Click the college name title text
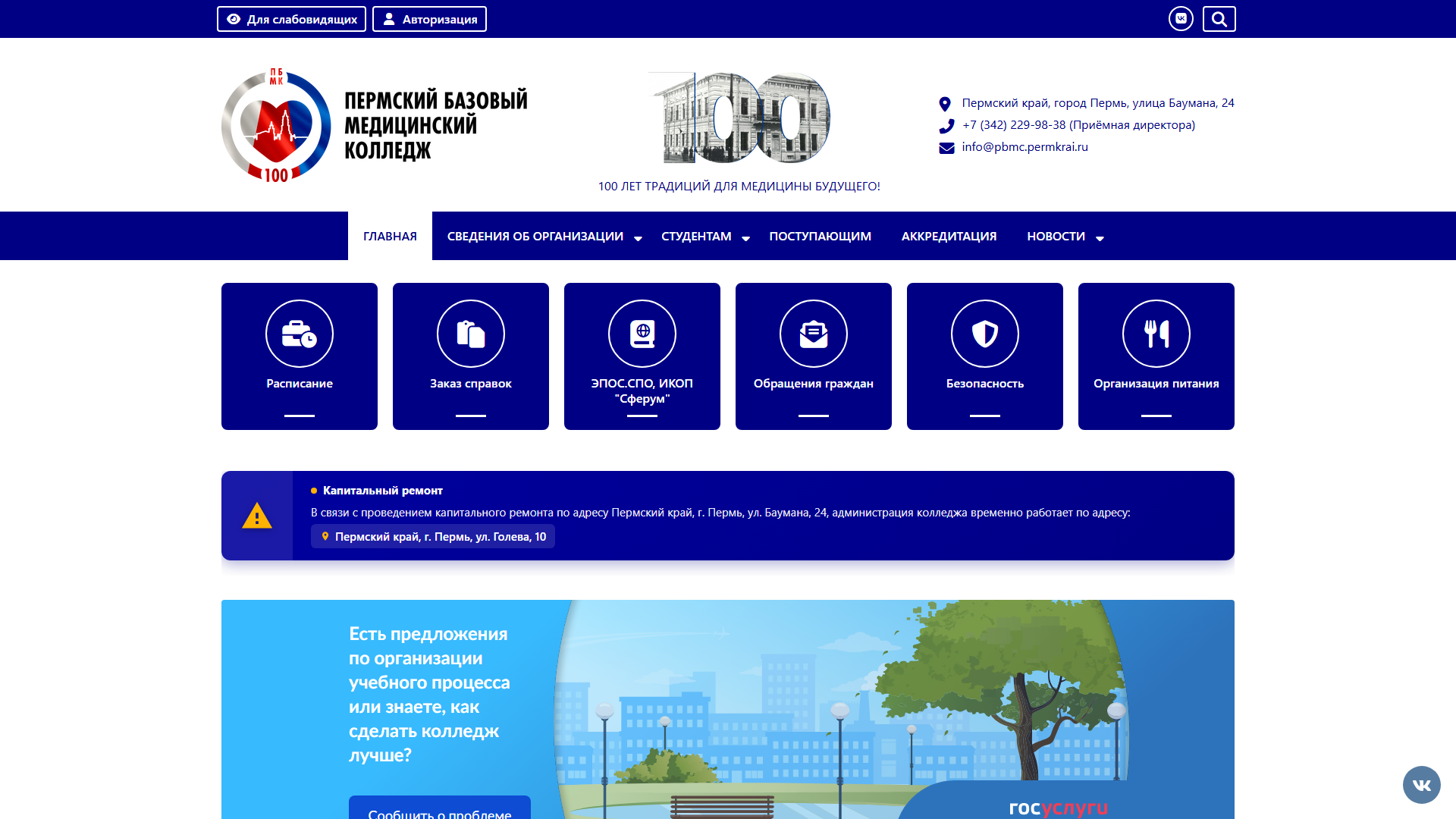 tap(435, 126)
